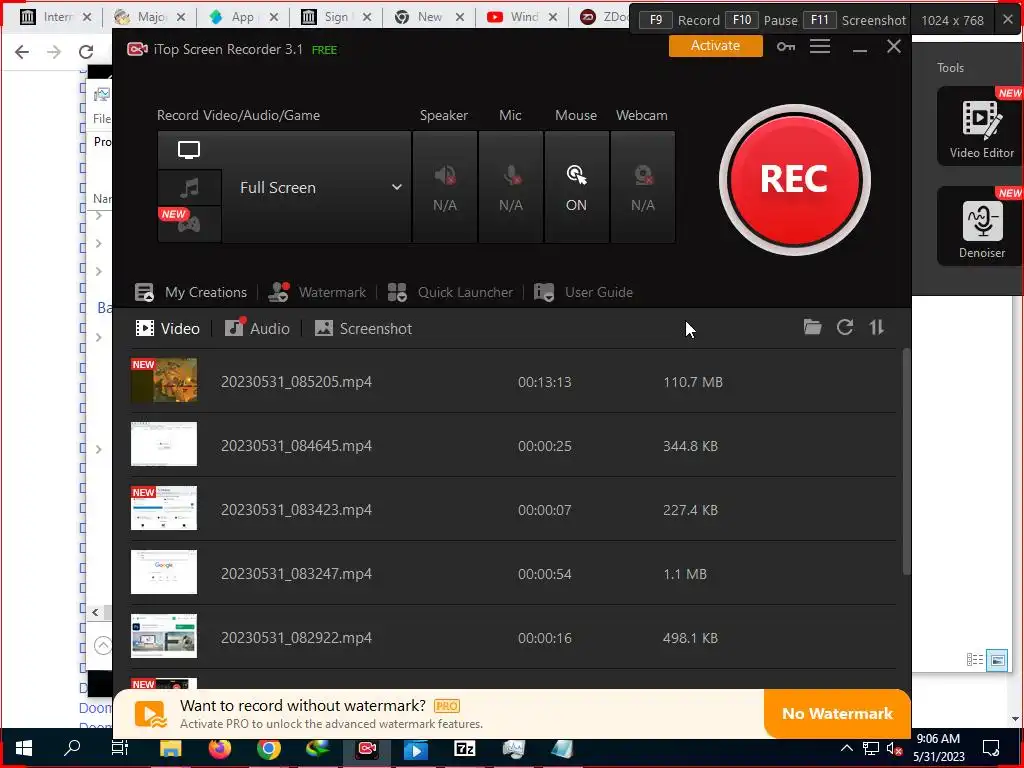Refresh the recordings list
The image size is (1024, 768).
(x=845, y=327)
